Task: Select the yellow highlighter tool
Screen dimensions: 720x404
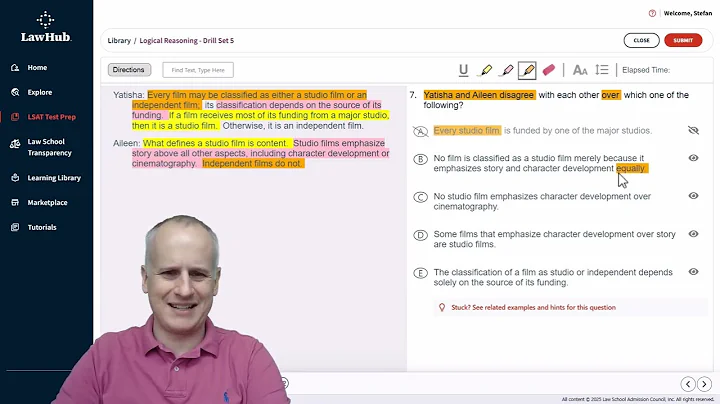Action: click(485, 70)
